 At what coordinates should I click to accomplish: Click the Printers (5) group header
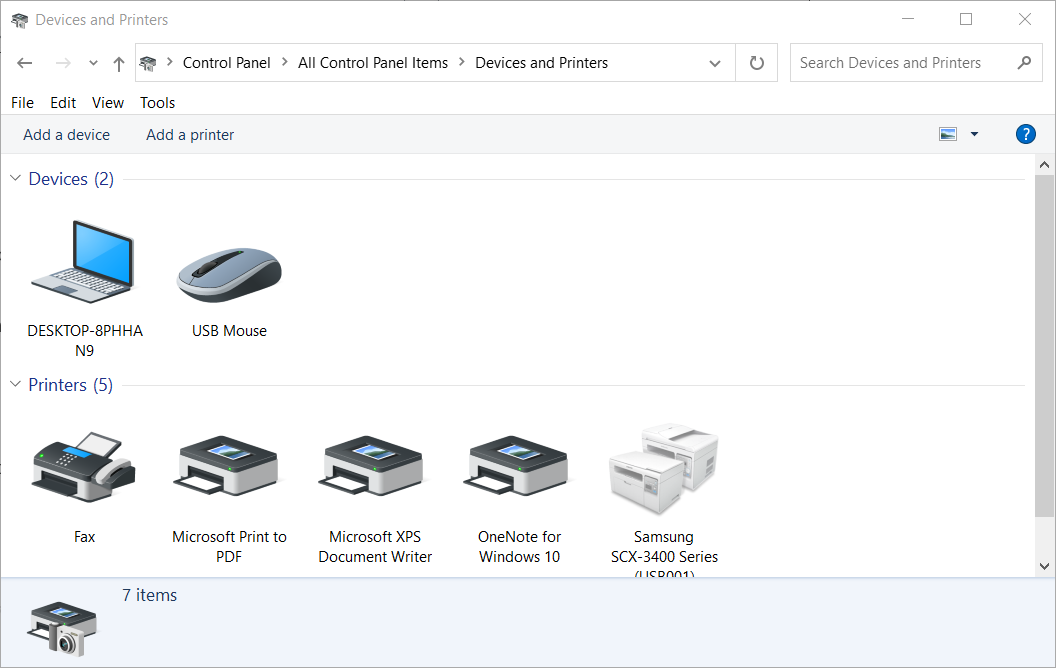70,385
